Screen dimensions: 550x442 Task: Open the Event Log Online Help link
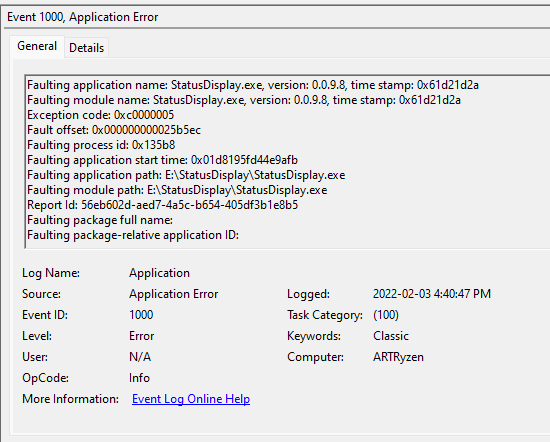[x=191, y=399]
